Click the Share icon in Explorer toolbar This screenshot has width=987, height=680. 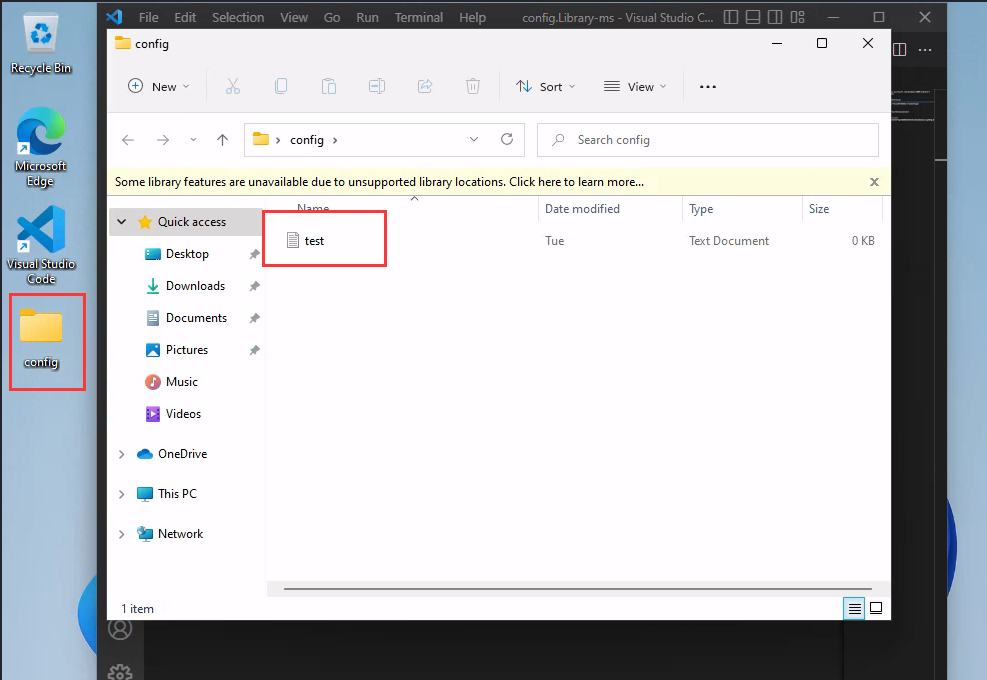pyautogui.click(x=425, y=86)
